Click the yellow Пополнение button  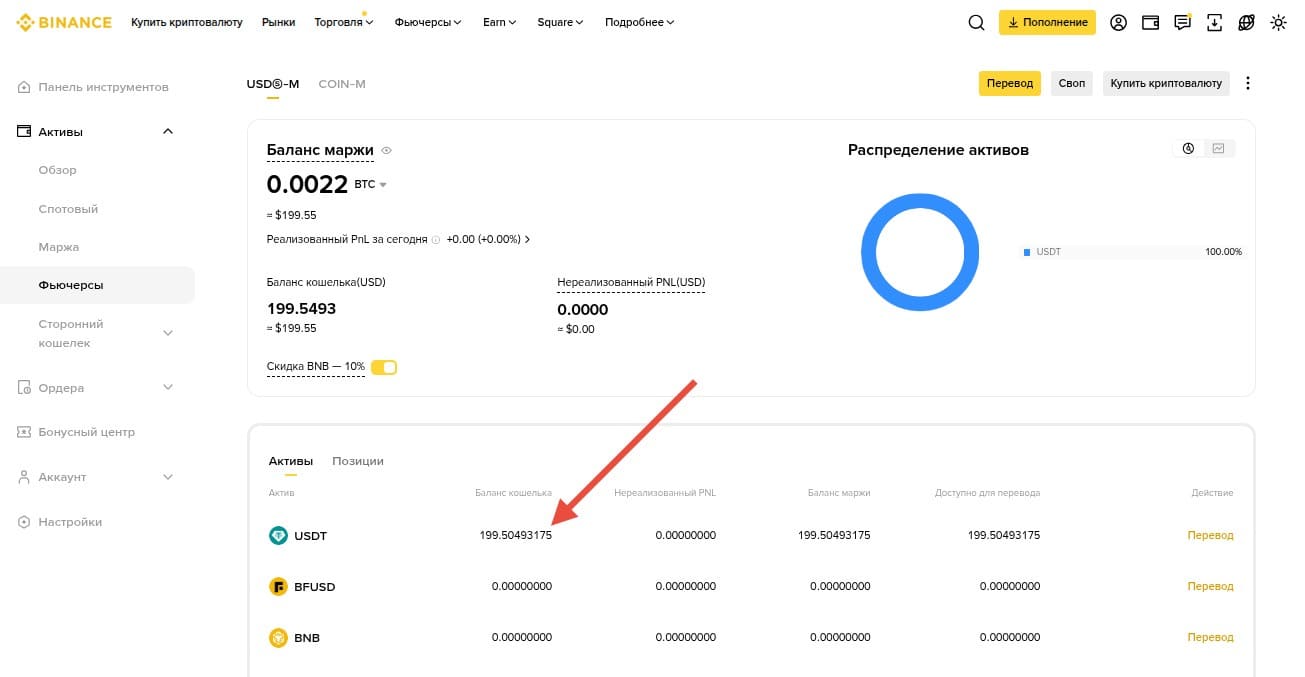coord(1047,22)
